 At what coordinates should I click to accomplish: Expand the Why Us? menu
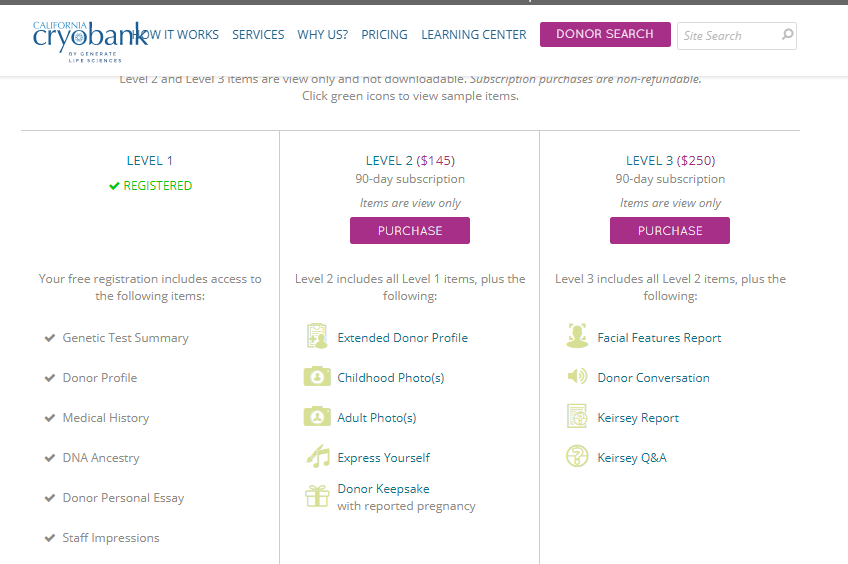(x=323, y=35)
